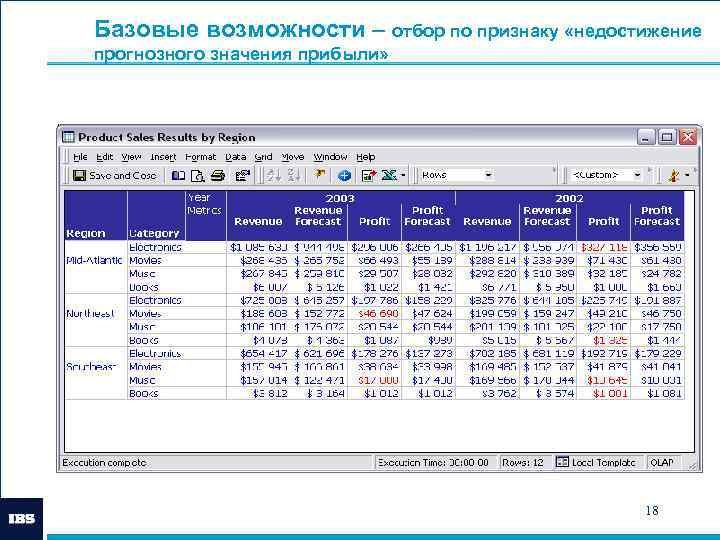Open the File menu
720x540 pixels.
click(80, 157)
